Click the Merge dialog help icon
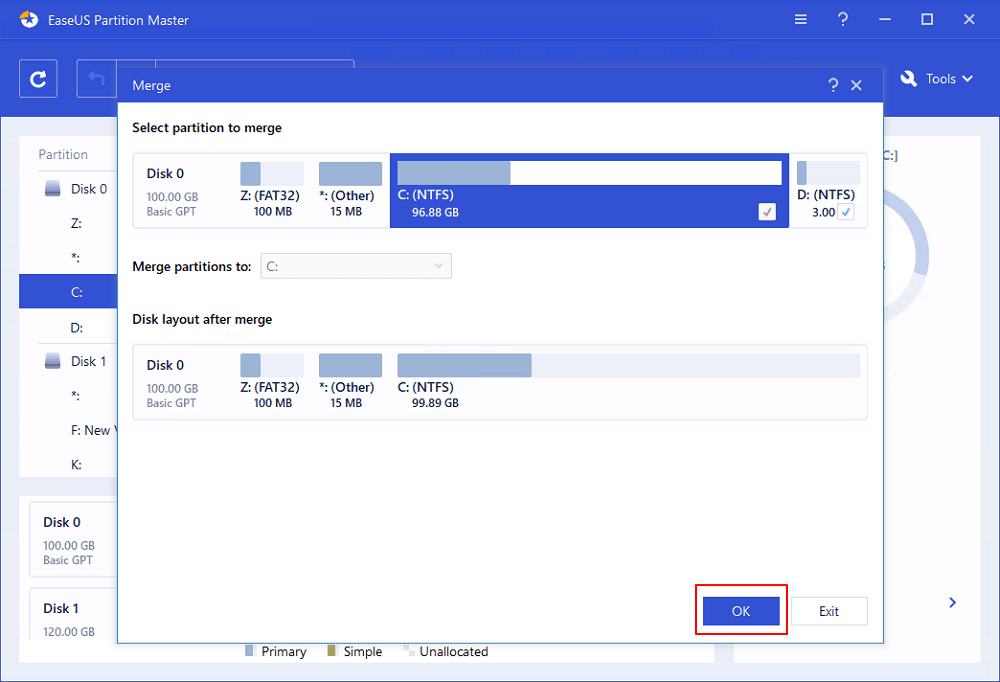1000x682 pixels. coord(833,86)
